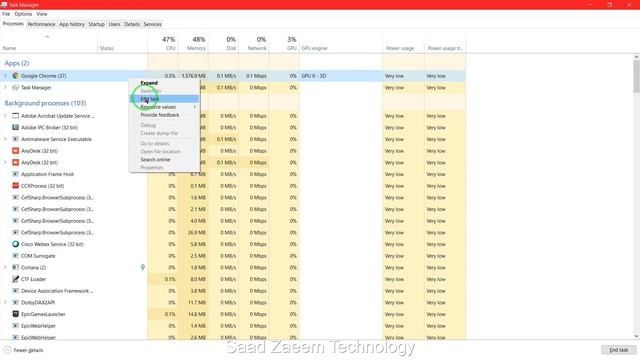Screen dimensions: 640x360
Task: Sort by the CPU column header
Action: 162,43
